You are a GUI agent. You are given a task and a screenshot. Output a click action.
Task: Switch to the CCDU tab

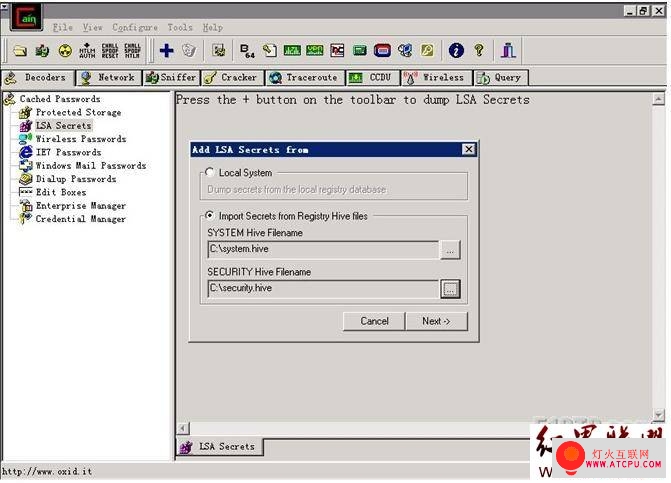(x=373, y=77)
